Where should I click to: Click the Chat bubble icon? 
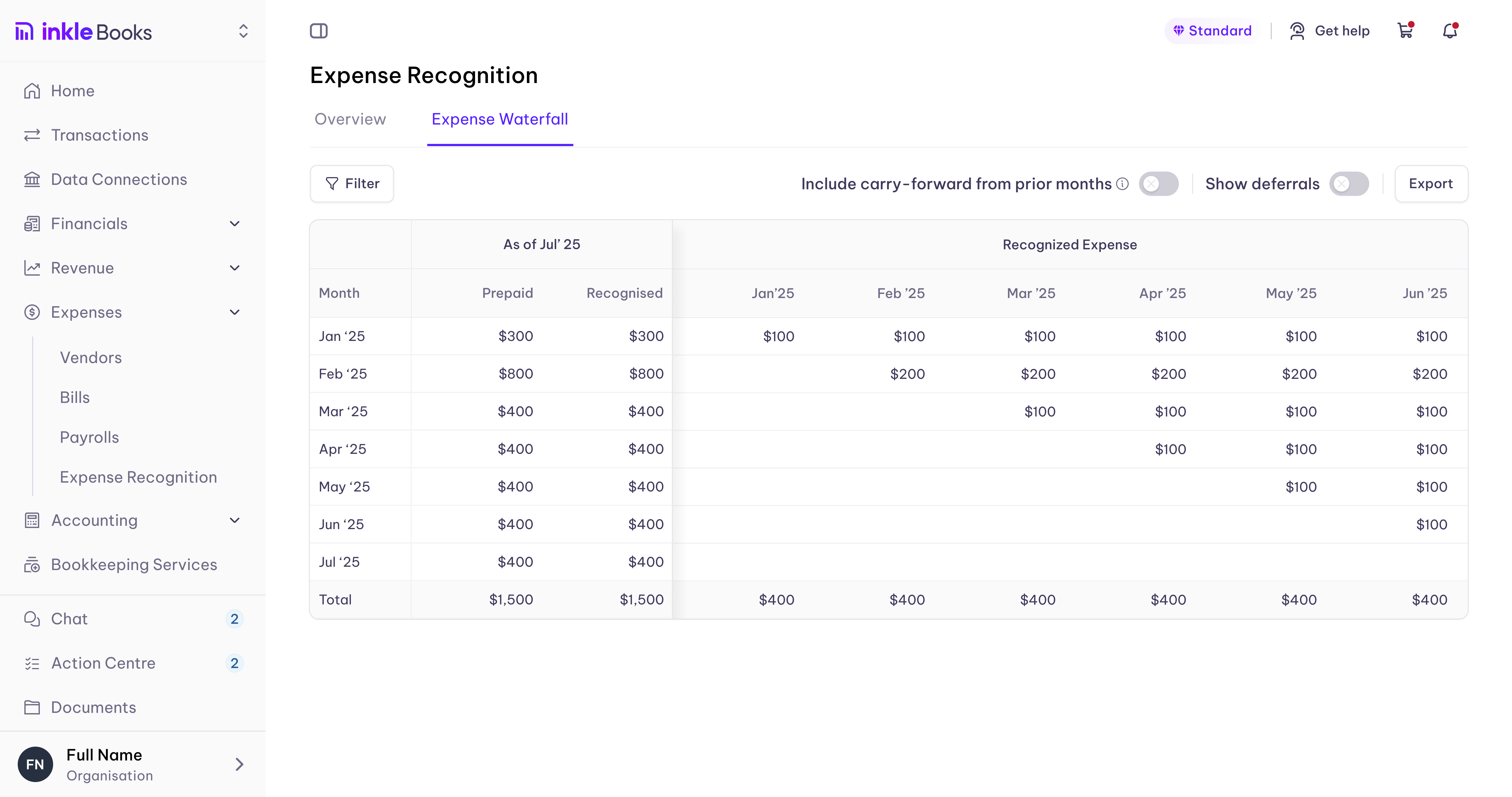32,619
